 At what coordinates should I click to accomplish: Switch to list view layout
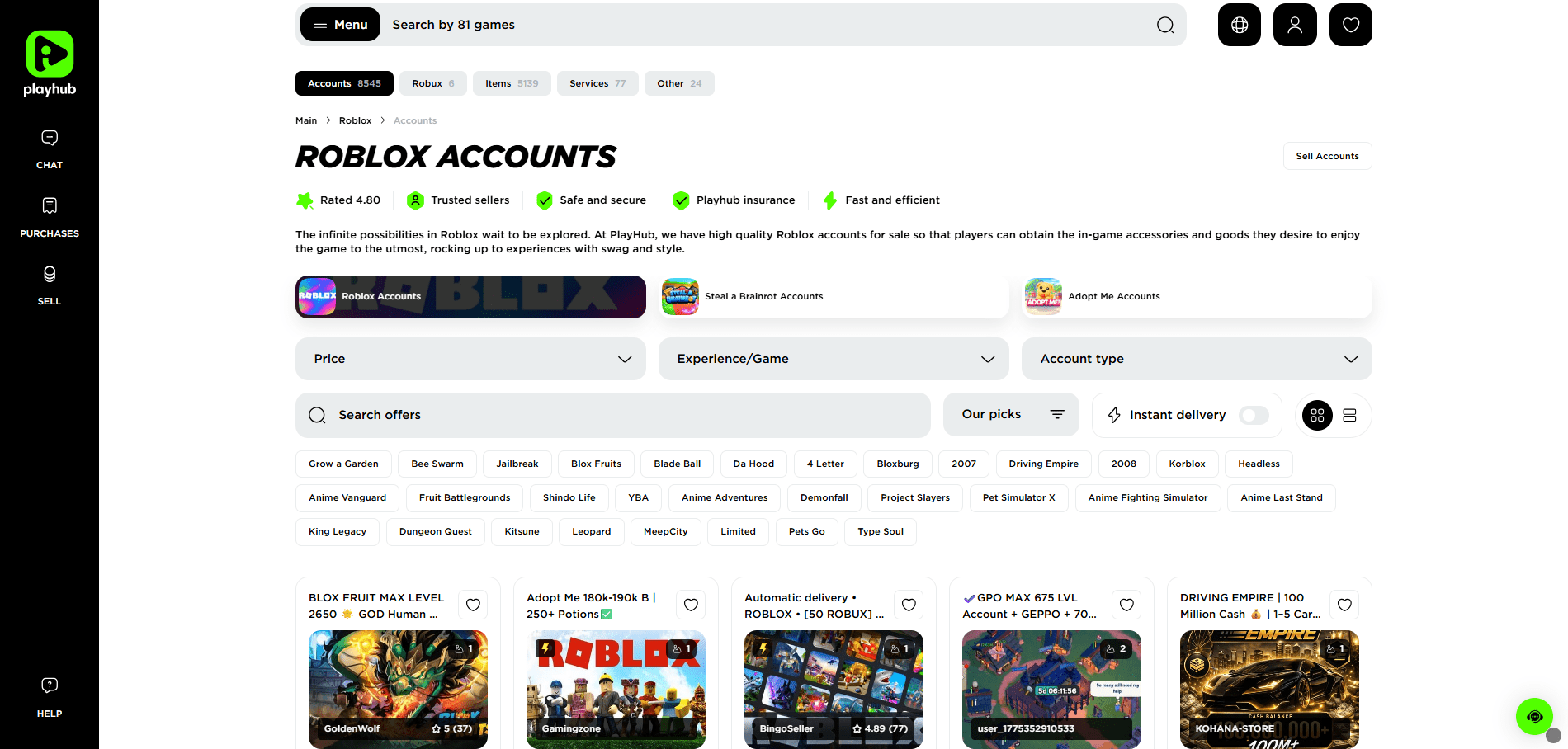pos(1349,415)
